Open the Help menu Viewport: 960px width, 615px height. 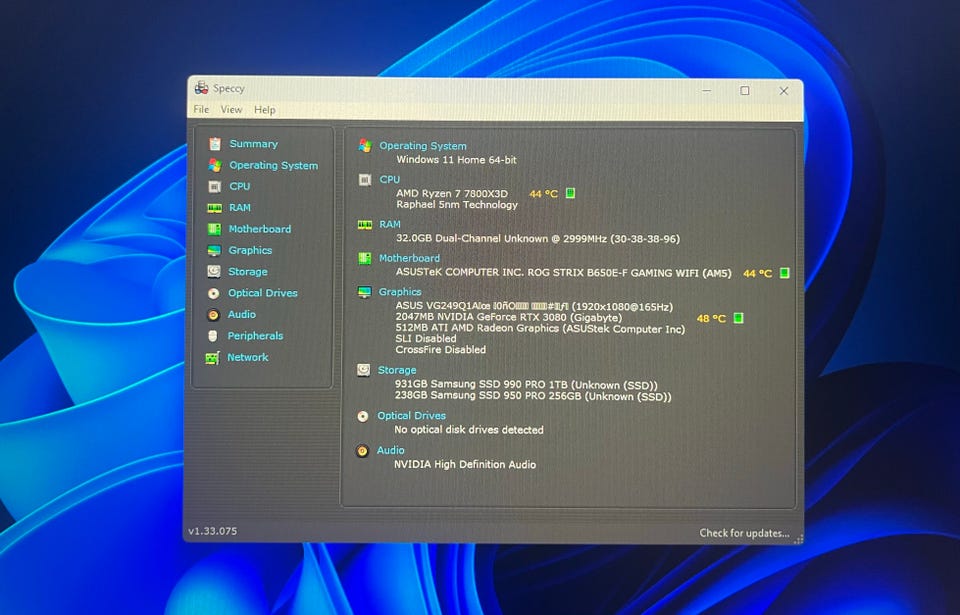point(264,110)
